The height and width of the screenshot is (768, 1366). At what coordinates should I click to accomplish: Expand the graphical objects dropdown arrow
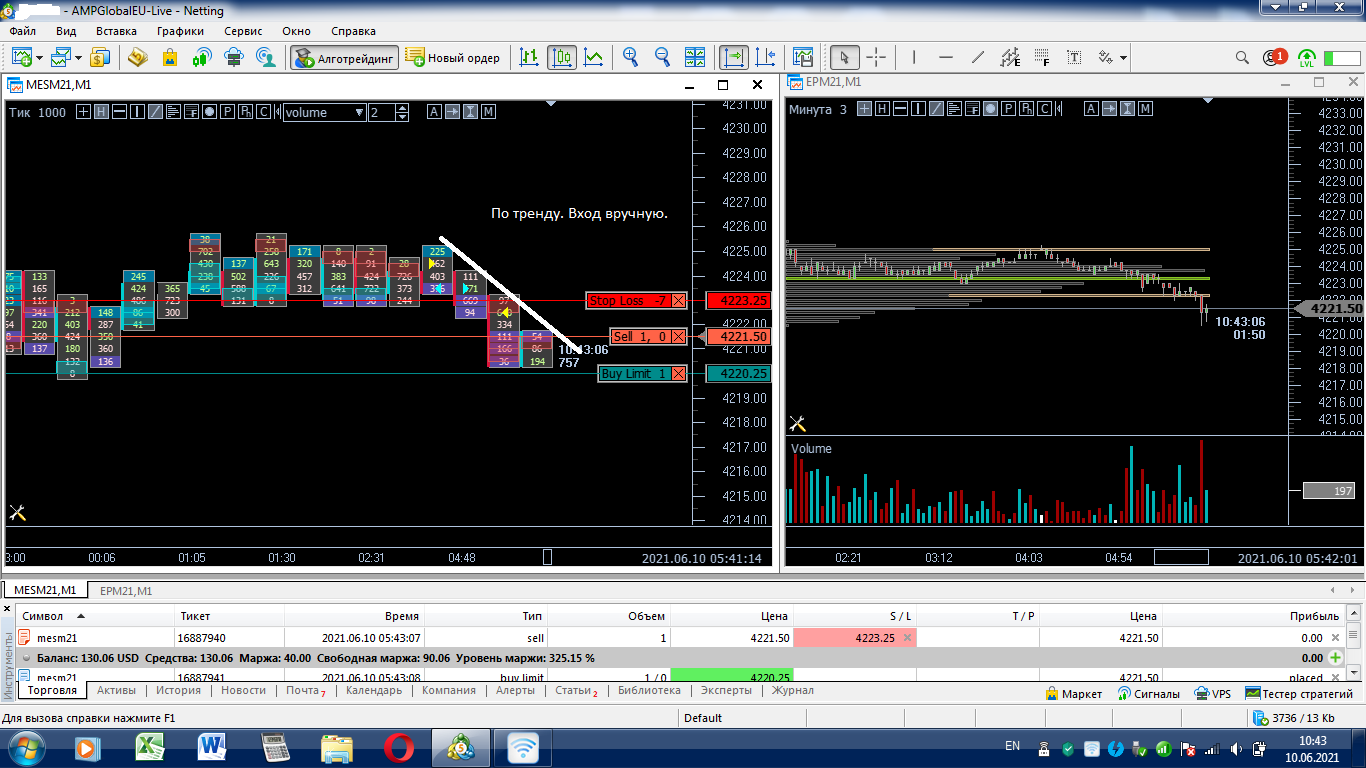[x=1124, y=58]
